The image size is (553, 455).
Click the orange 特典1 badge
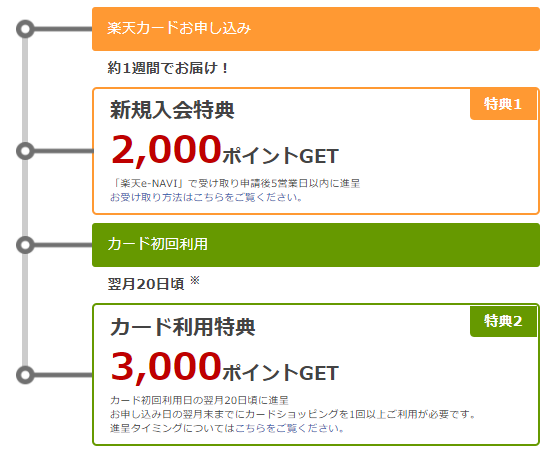[x=503, y=104]
